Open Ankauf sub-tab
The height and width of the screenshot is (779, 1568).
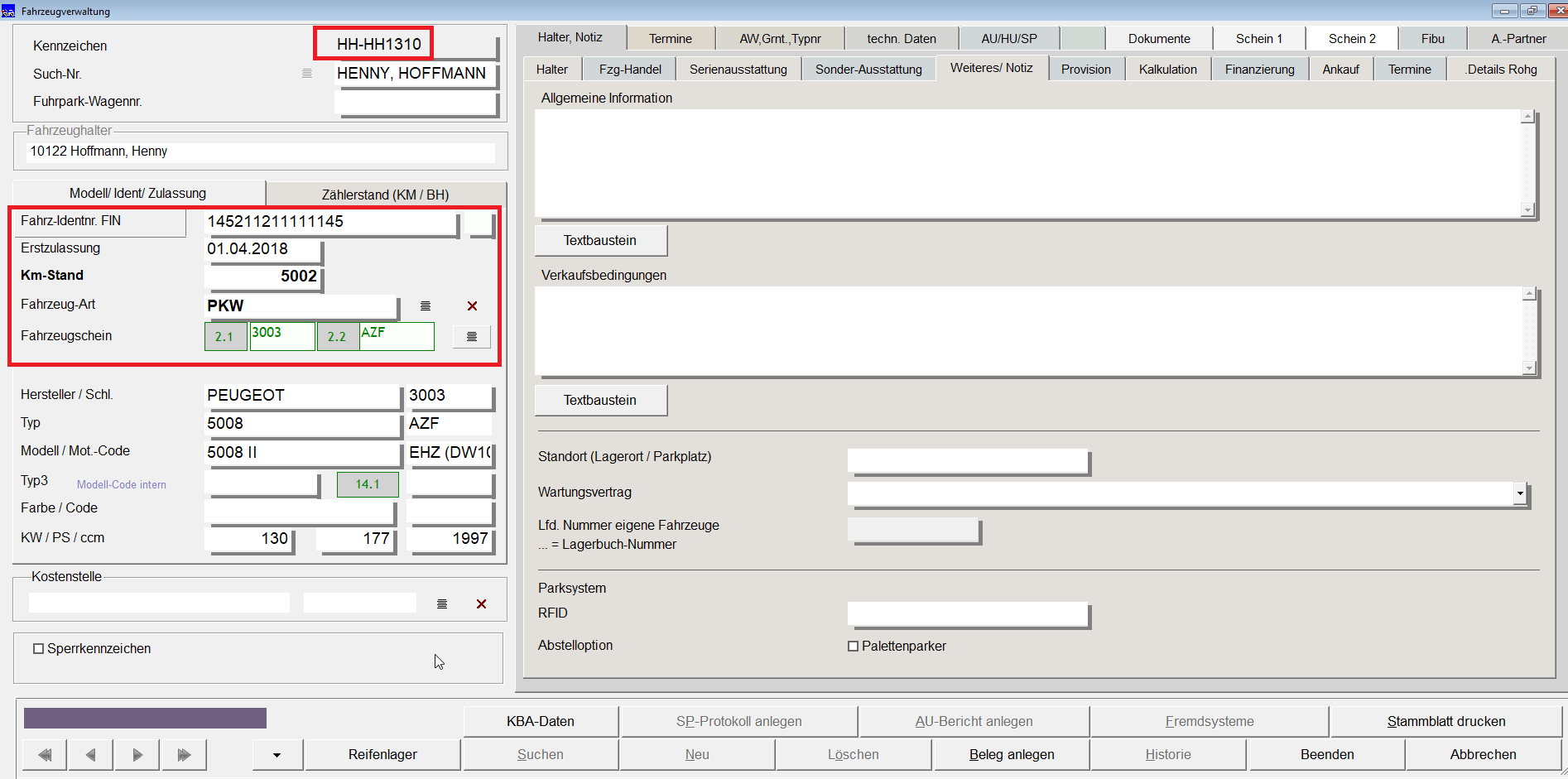click(1340, 70)
